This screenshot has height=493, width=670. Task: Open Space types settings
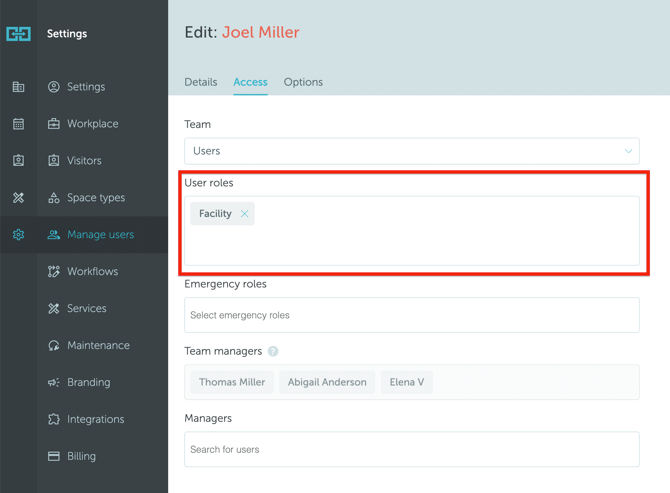[x=96, y=198]
